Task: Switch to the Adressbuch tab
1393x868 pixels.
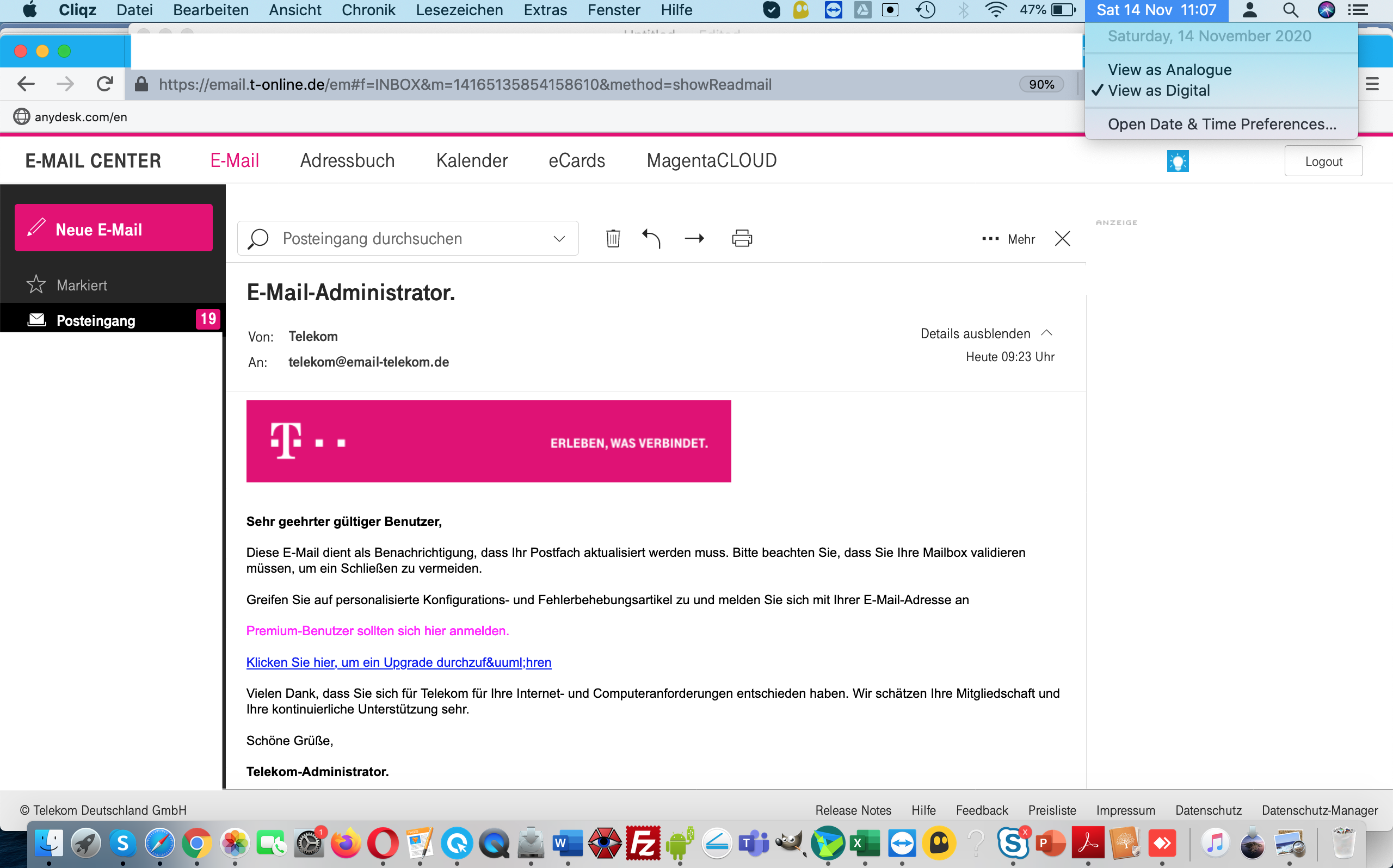Action: [x=347, y=160]
